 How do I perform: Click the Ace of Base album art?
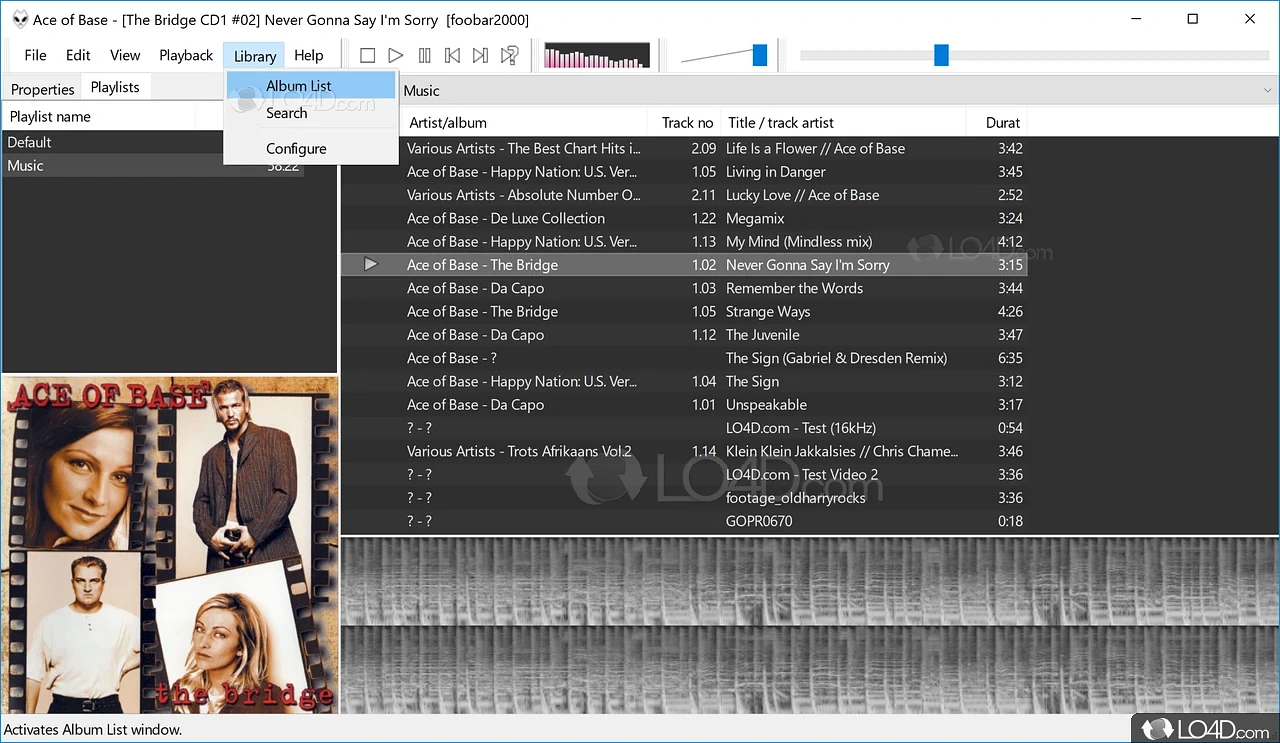tap(170, 545)
